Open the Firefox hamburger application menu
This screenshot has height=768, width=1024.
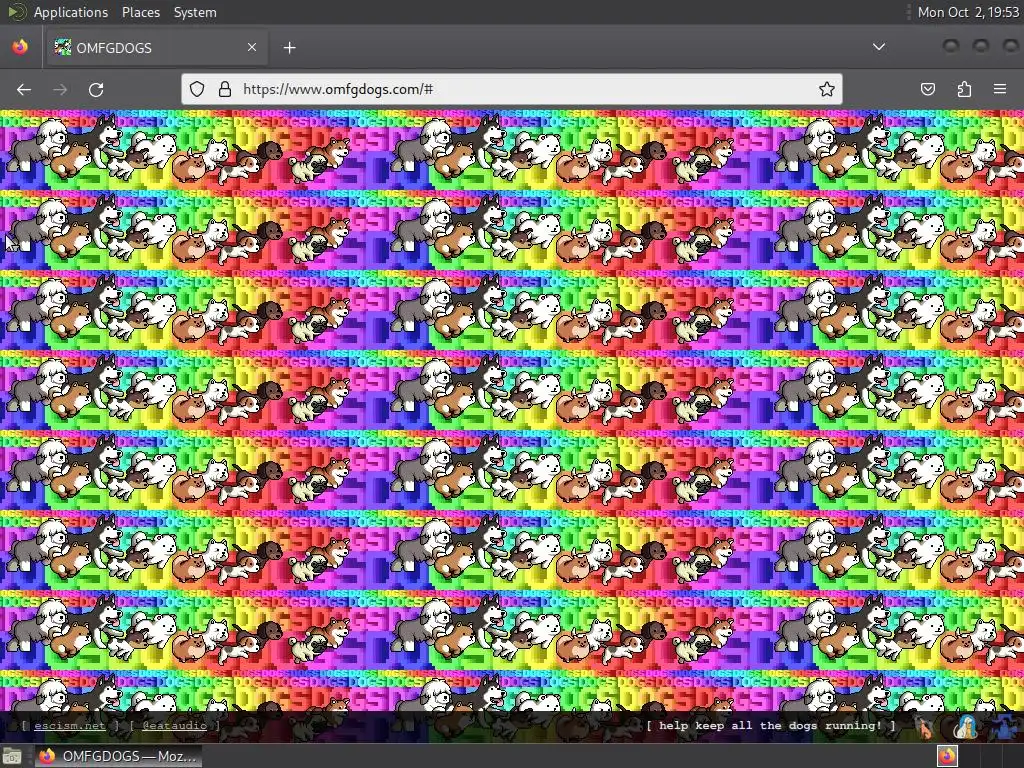pos(1000,89)
